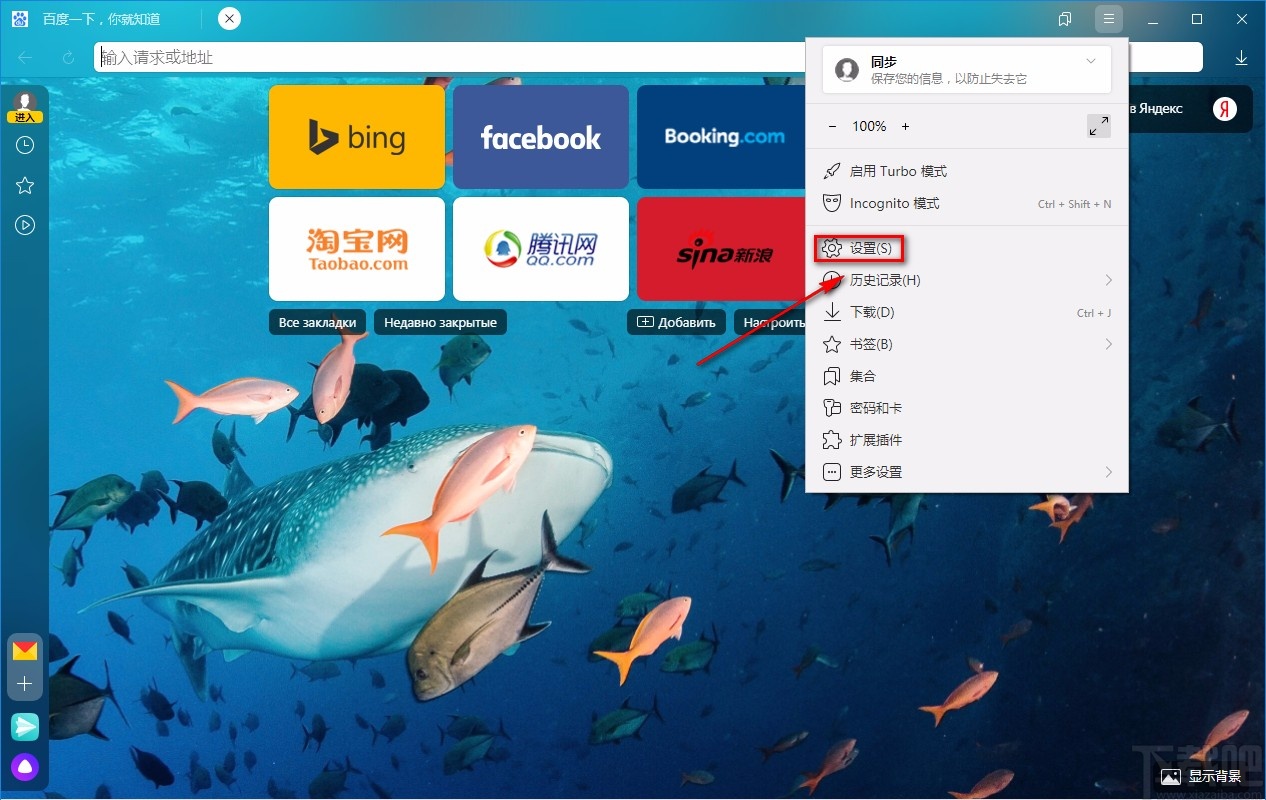
Task: Open the Все закладки button
Action: [317, 322]
